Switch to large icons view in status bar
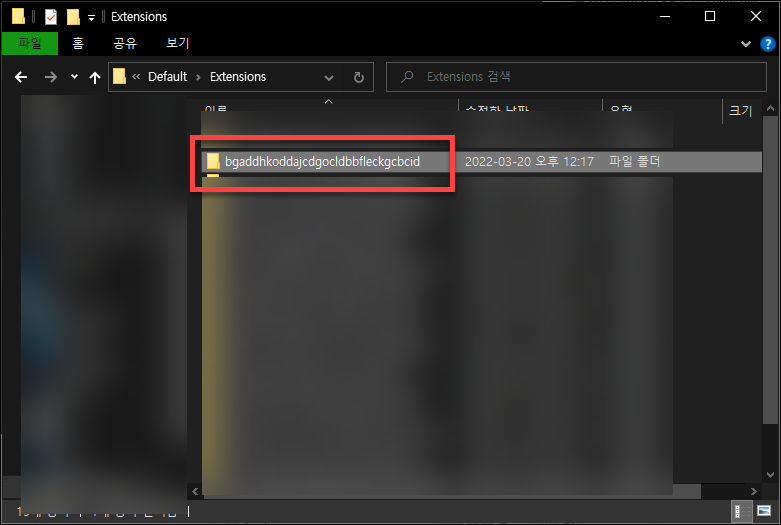This screenshot has width=781, height=525. 764,511
